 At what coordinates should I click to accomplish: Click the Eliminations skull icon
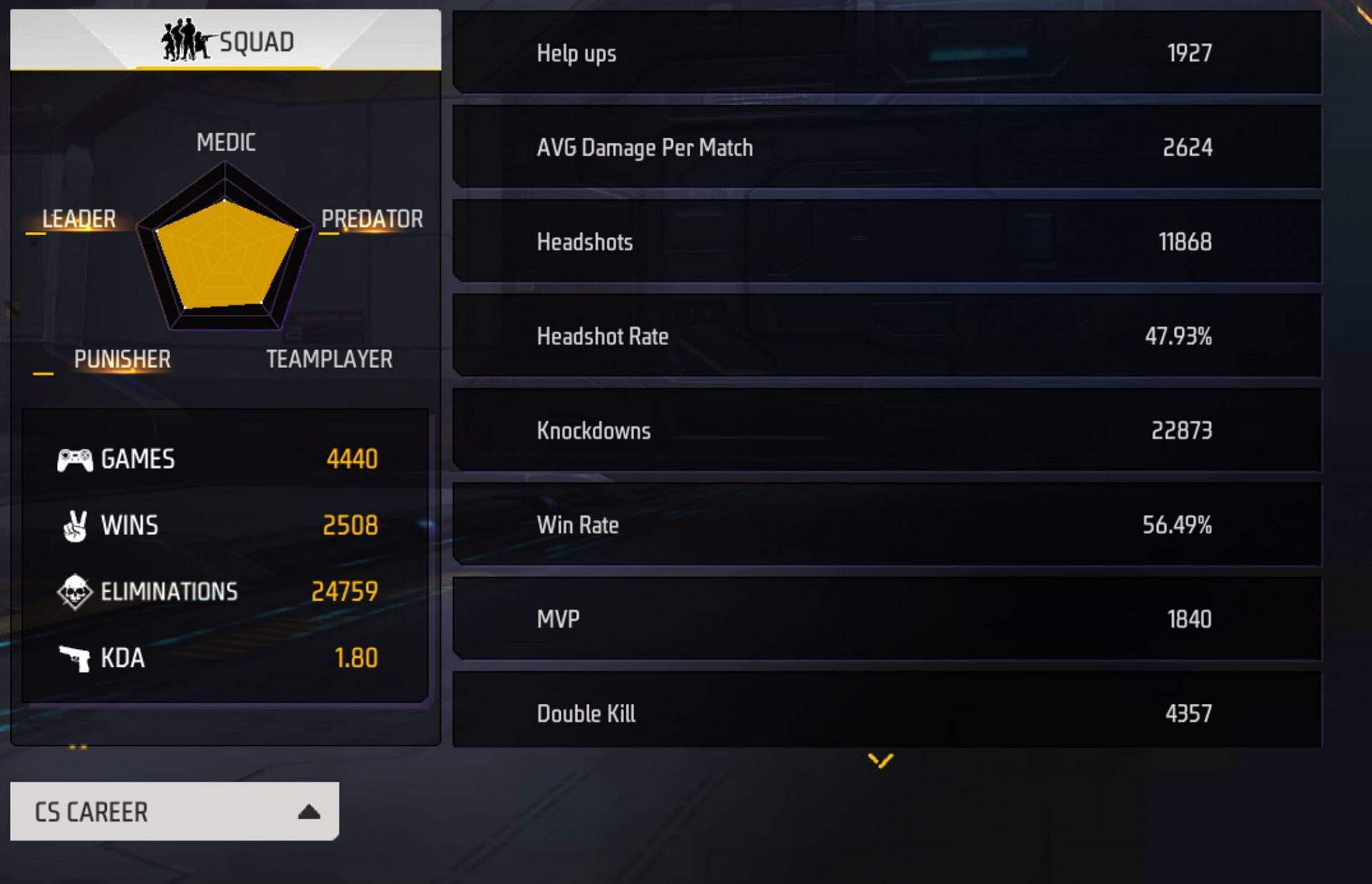click(75, 592)
